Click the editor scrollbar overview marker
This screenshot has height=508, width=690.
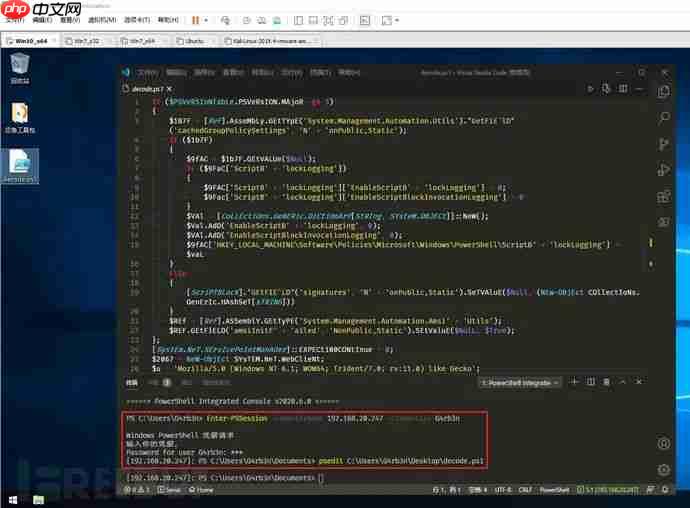[x=651, y=243]
